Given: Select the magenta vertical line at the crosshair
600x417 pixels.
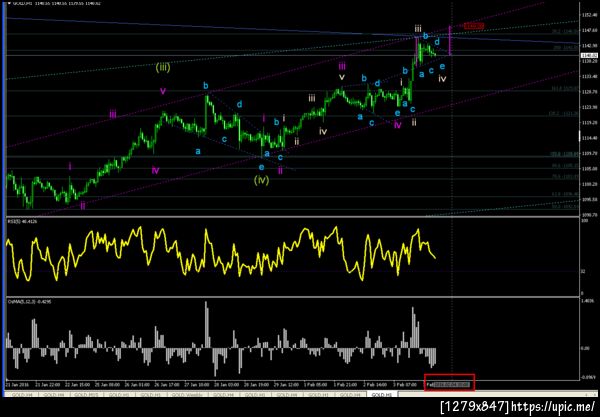Looking at the screenshot, I should tap(450, 41).
